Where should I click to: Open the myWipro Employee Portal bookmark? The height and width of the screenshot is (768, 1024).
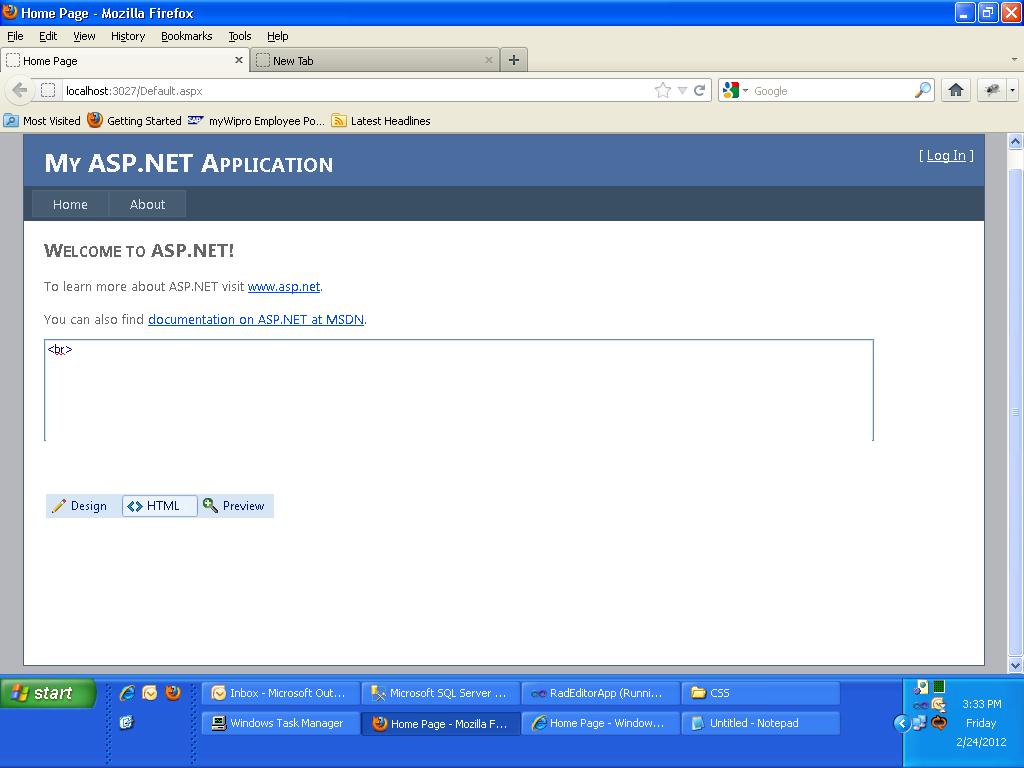(x=256, y=121)
